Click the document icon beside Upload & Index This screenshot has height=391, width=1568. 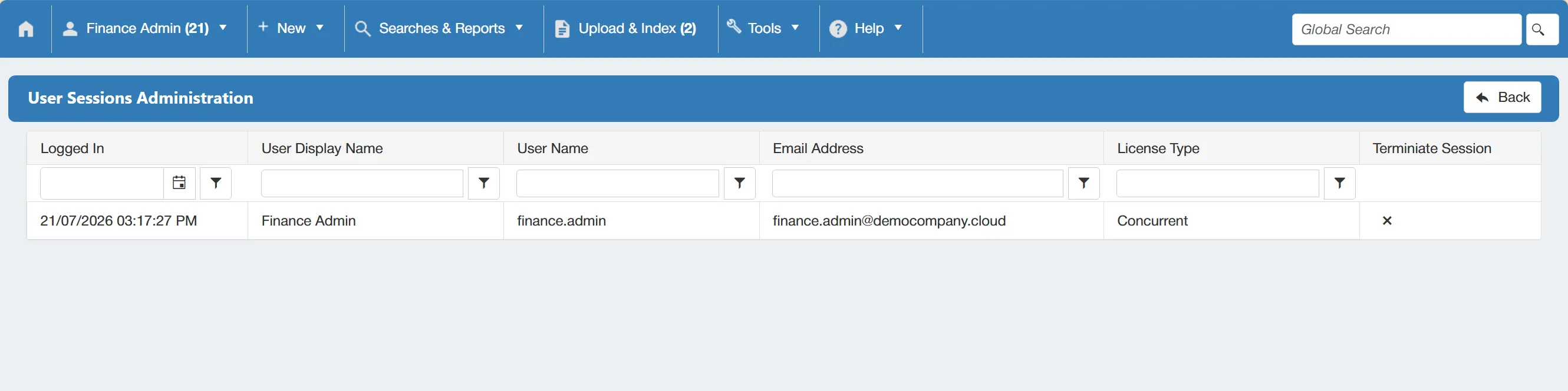(x=562, y=29)
